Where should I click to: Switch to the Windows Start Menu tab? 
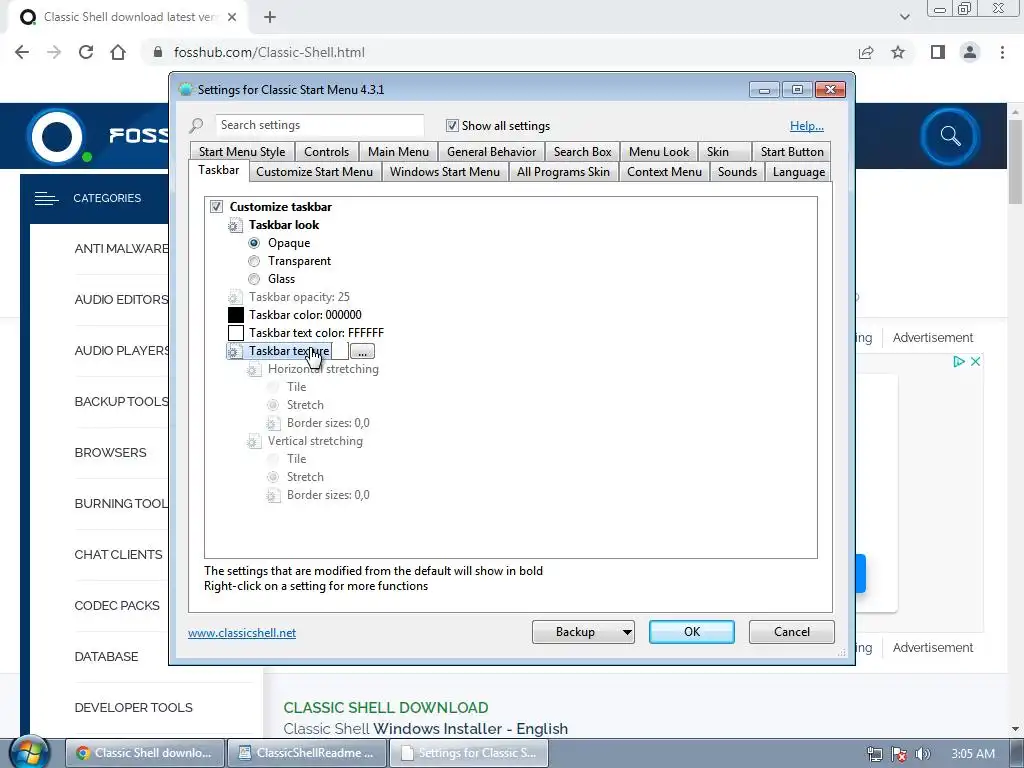[x=445, y=172]
